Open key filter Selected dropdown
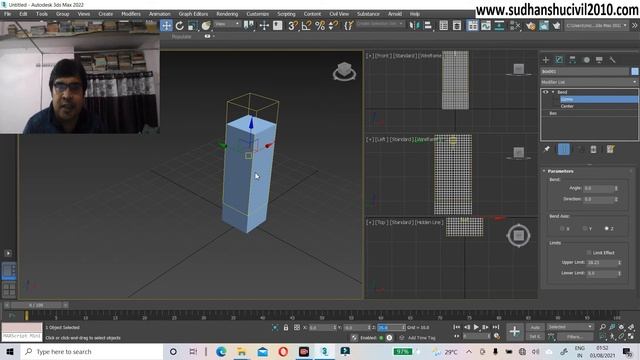Viewport: 640px width, 360px height. pyautogui.click(x=570, y=327)
